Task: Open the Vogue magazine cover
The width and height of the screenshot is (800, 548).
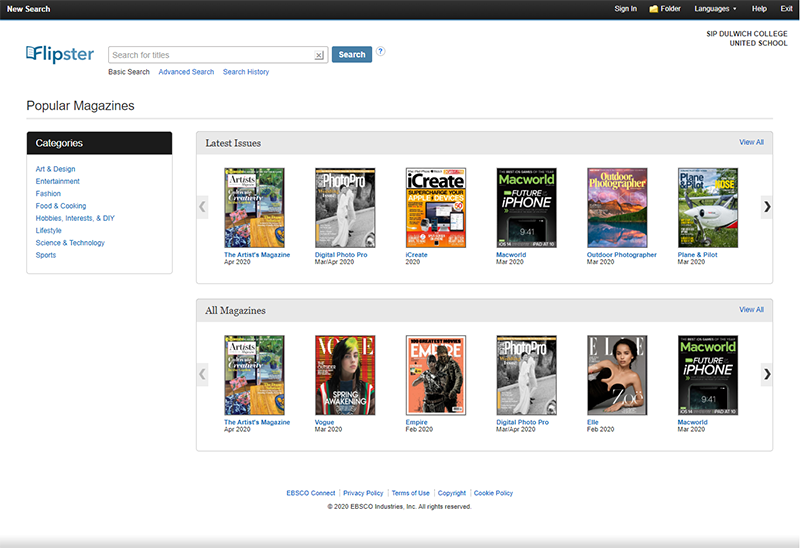Action: (x=345, y=375)
